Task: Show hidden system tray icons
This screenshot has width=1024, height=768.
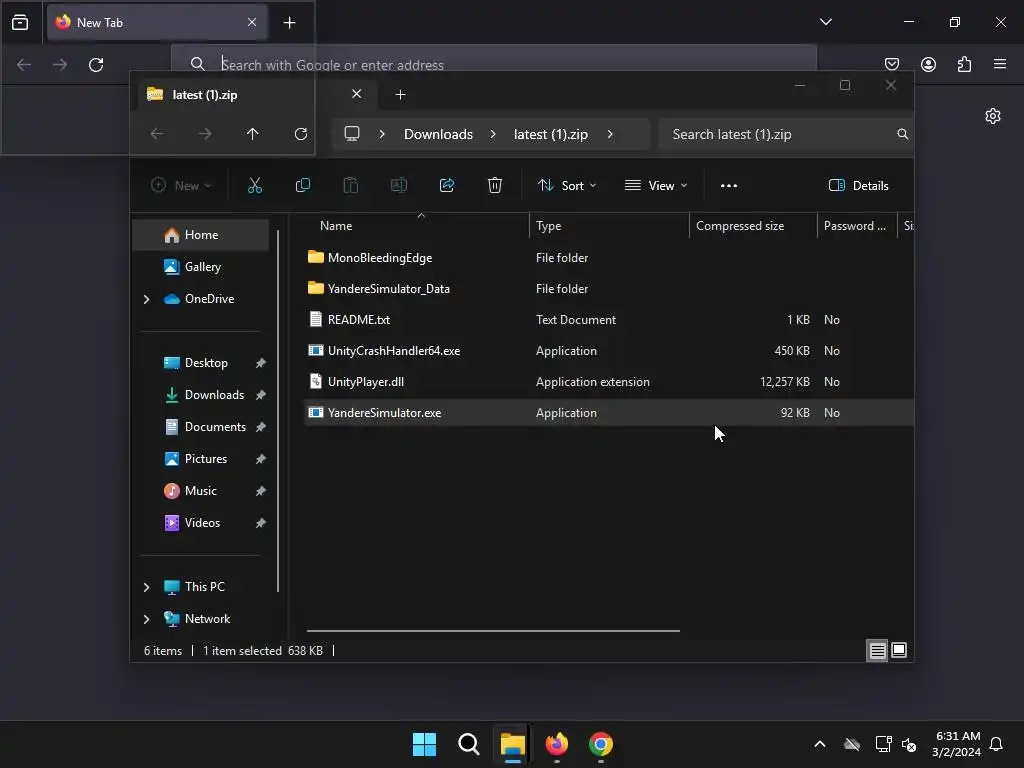Action: pos(820,744)
